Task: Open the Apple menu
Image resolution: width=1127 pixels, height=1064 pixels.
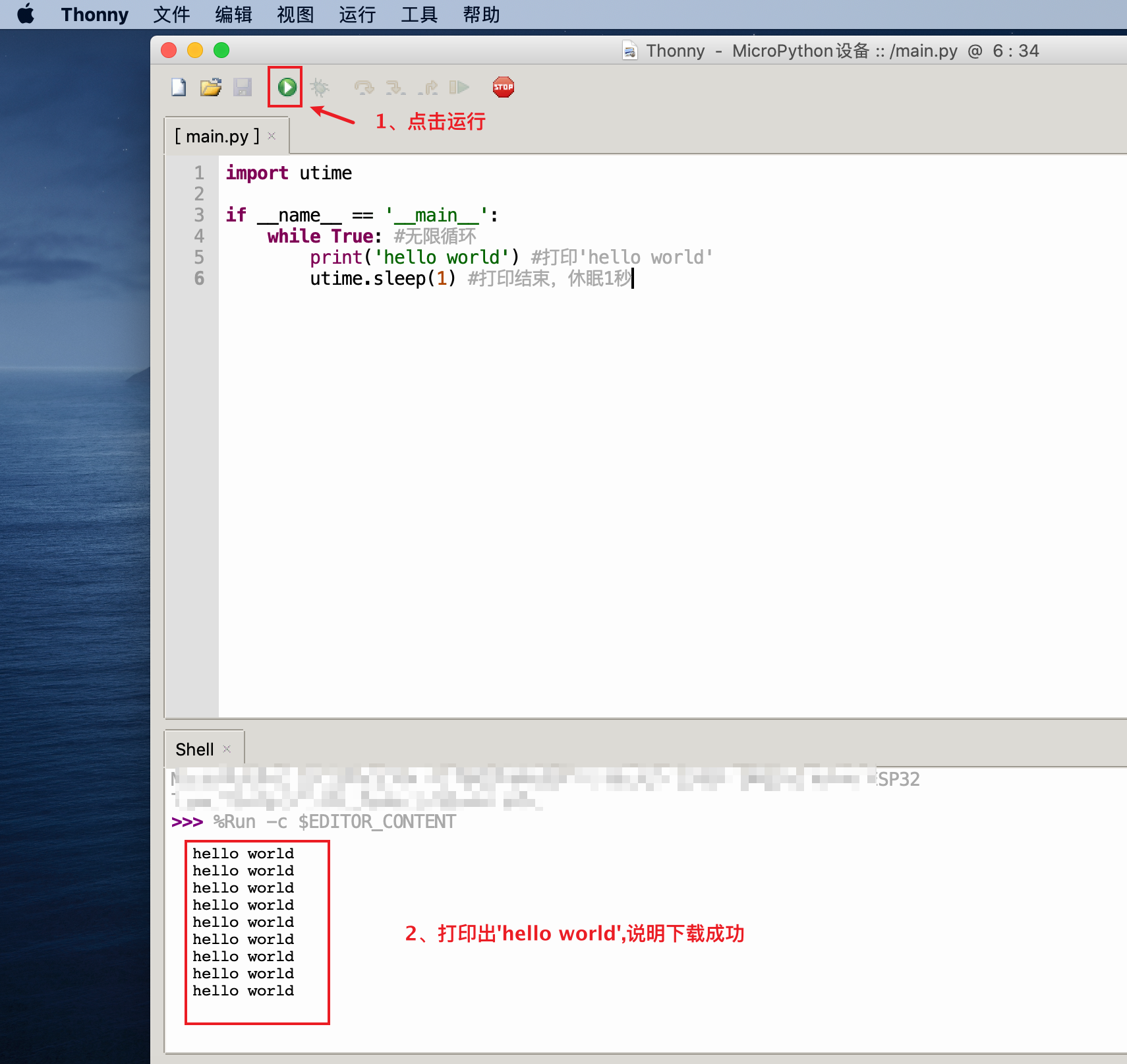Action: (x=26, y=14)
